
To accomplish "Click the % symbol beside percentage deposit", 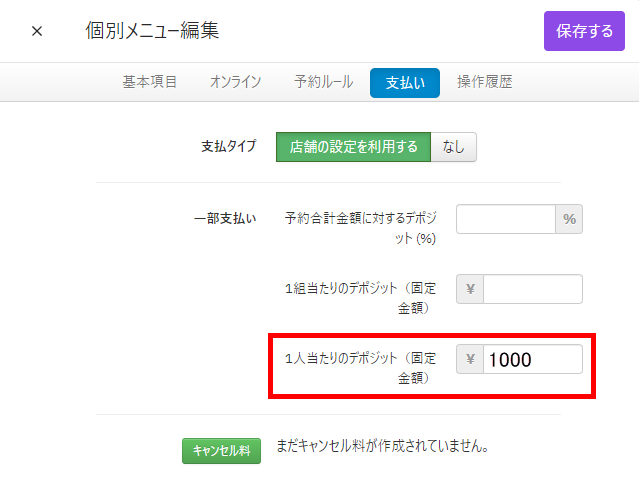I will click(569, 219).
